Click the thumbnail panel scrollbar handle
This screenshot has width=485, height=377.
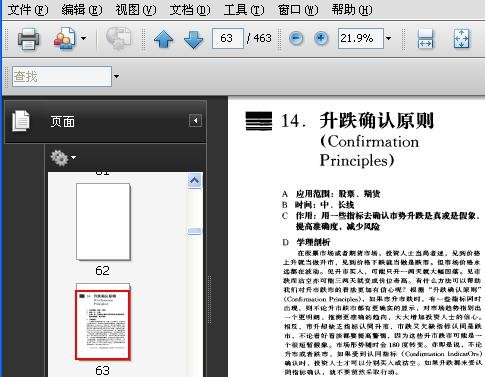click(x=194, y=231)
